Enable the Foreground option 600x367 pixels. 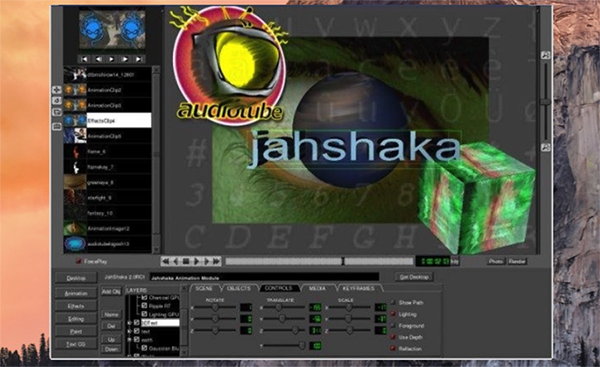point(393,326)
